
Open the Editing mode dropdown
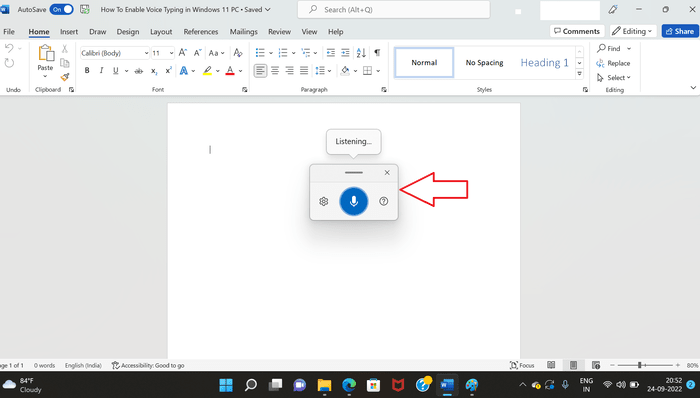(x=633, y=31)
